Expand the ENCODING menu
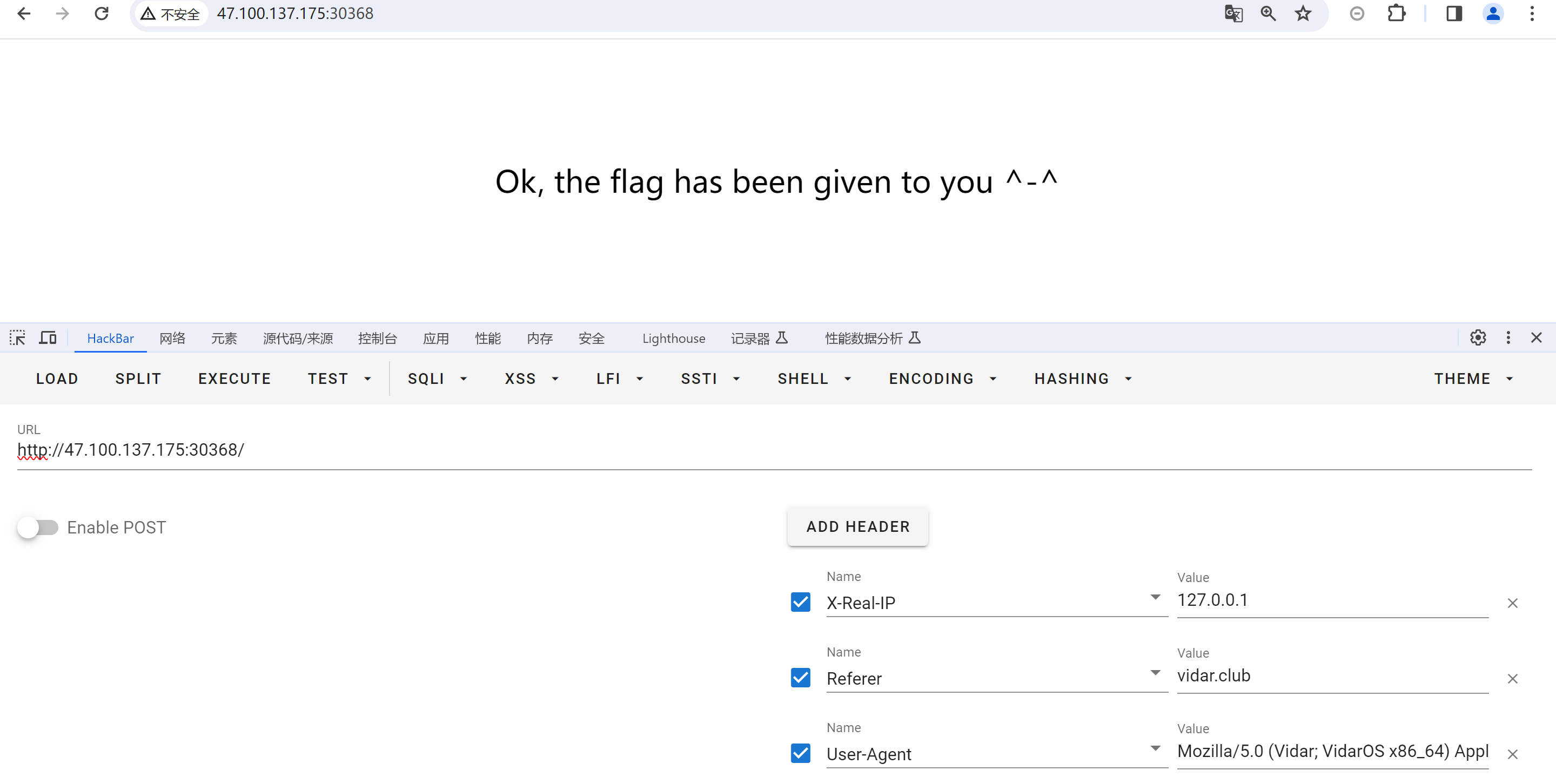The width and height of the screenshot is (1556, 784). point(941,379)
